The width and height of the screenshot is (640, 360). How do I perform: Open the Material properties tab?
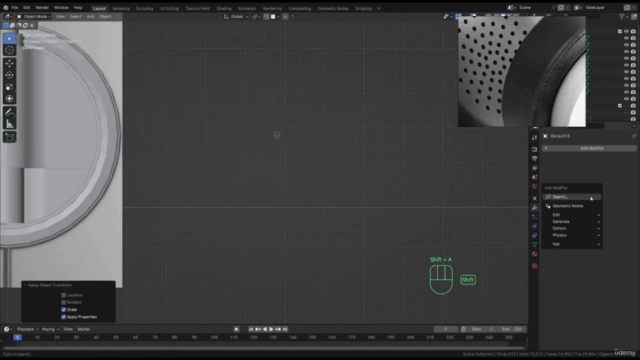535,254
